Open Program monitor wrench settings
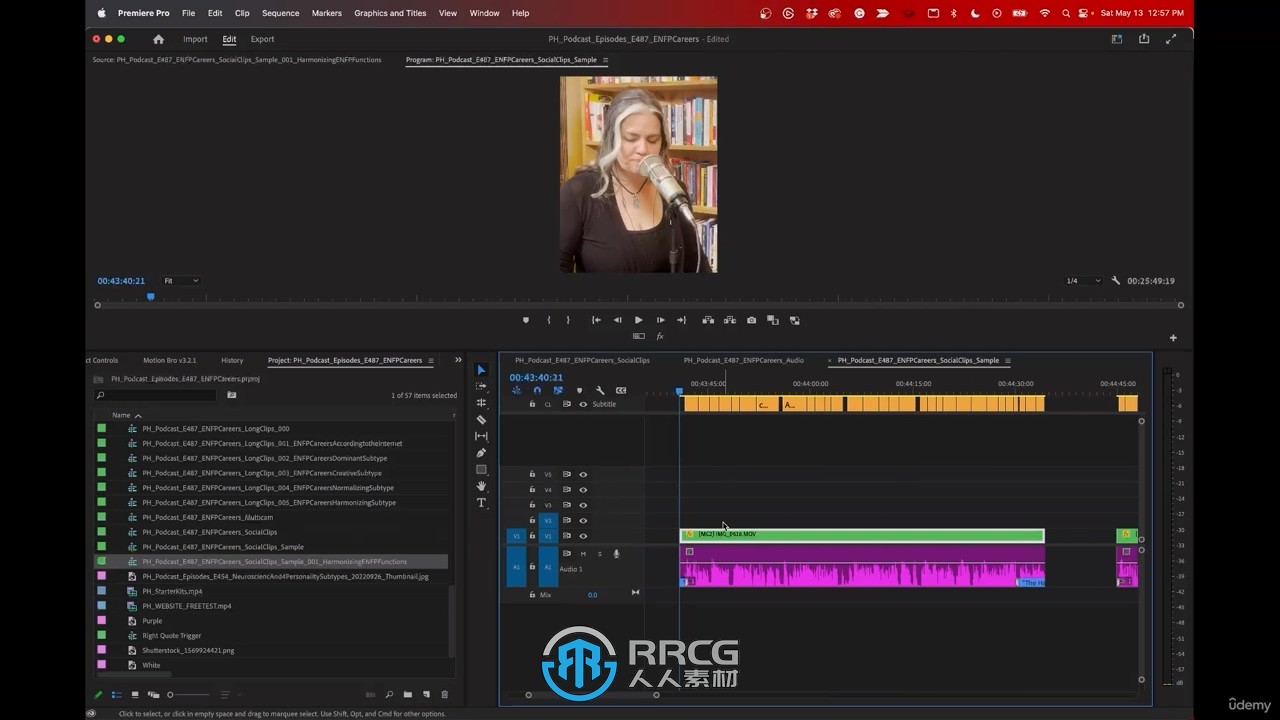The height and width of the screenshot is (720, 1280). pos(1116,281)
